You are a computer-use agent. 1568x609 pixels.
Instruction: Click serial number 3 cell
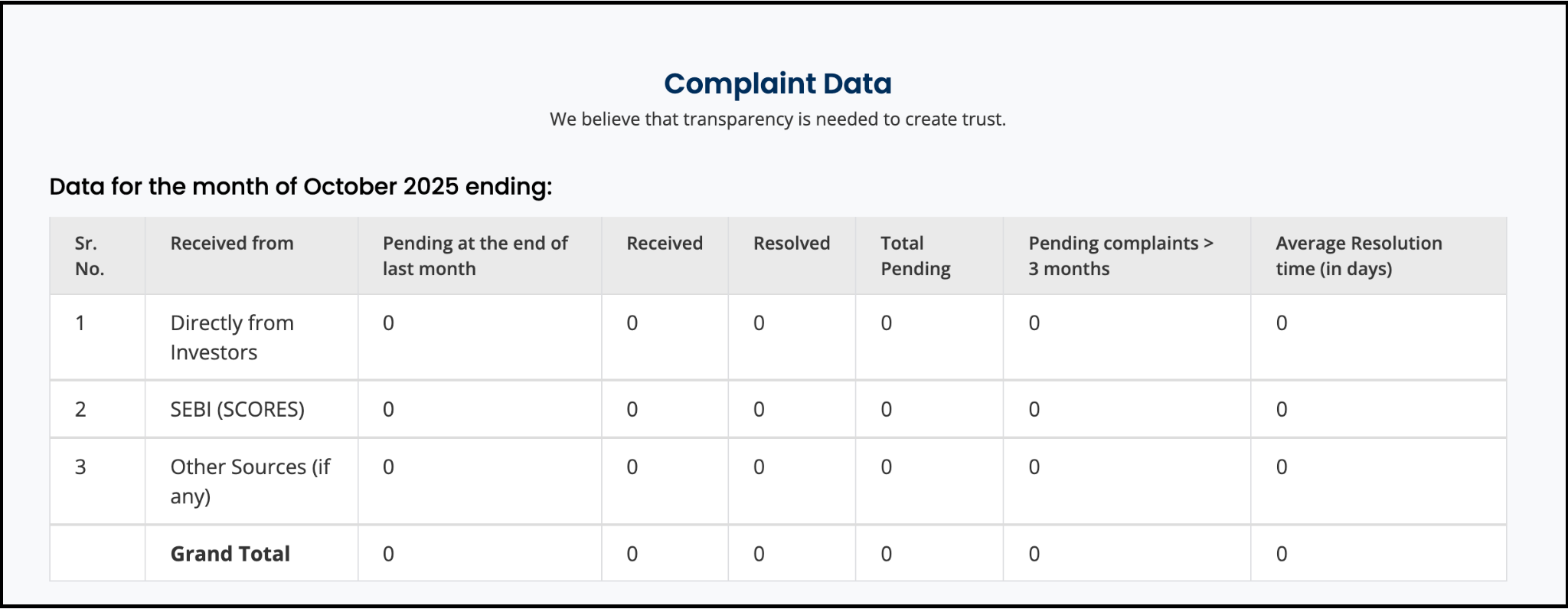click(x=80, y=467)
